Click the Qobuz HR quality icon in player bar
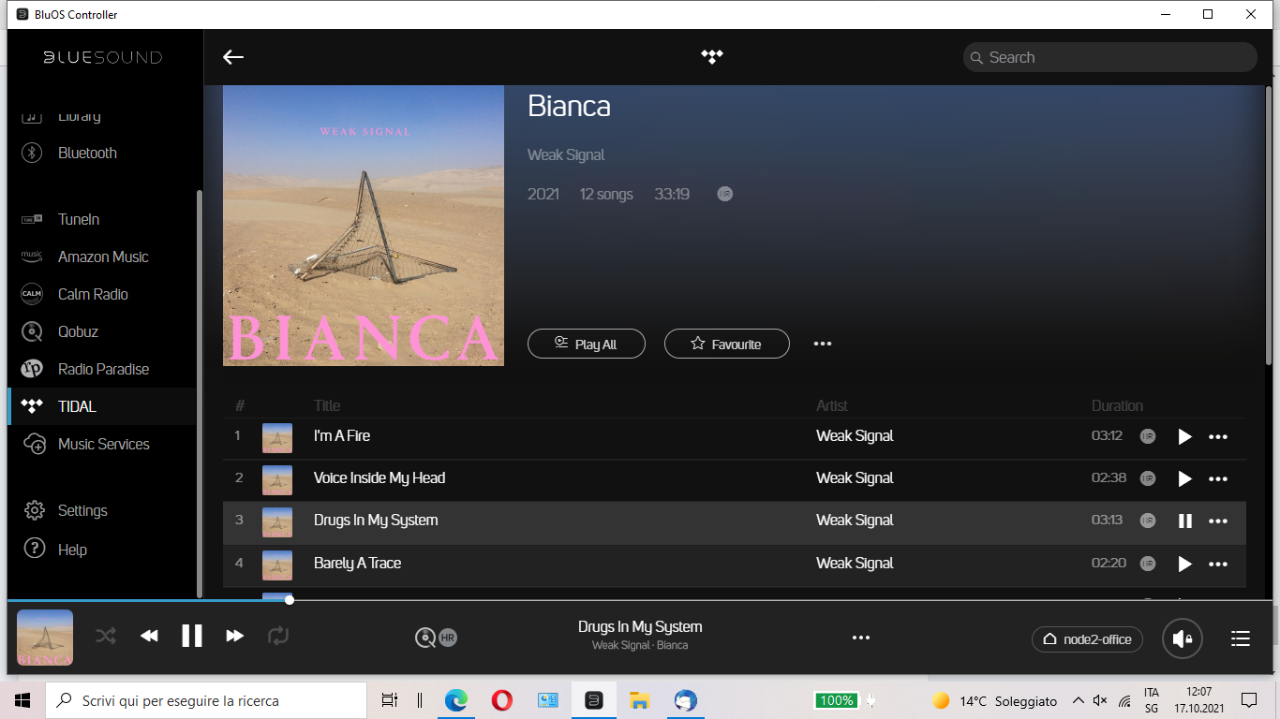 tap(436, 637)
